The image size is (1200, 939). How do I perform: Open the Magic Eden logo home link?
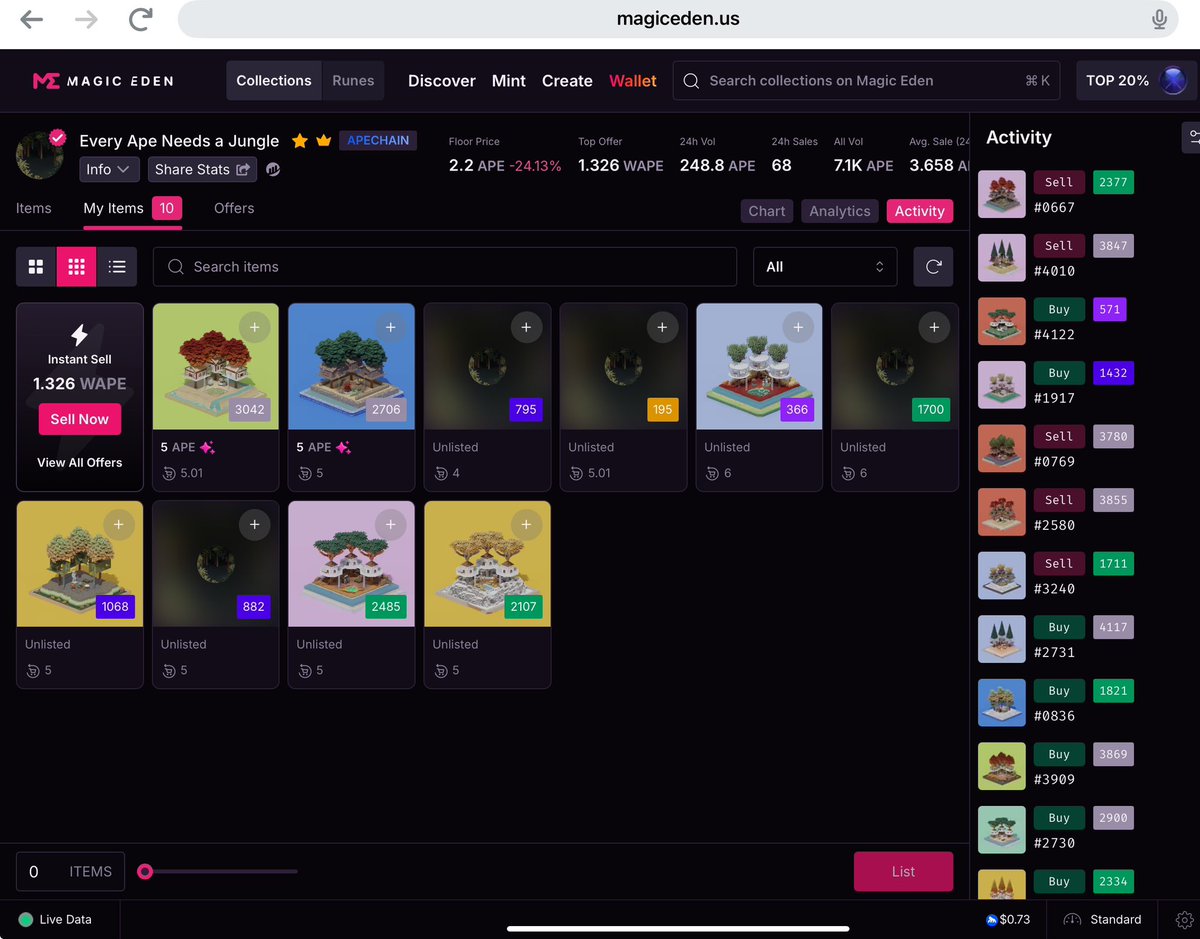coord(103,81)
